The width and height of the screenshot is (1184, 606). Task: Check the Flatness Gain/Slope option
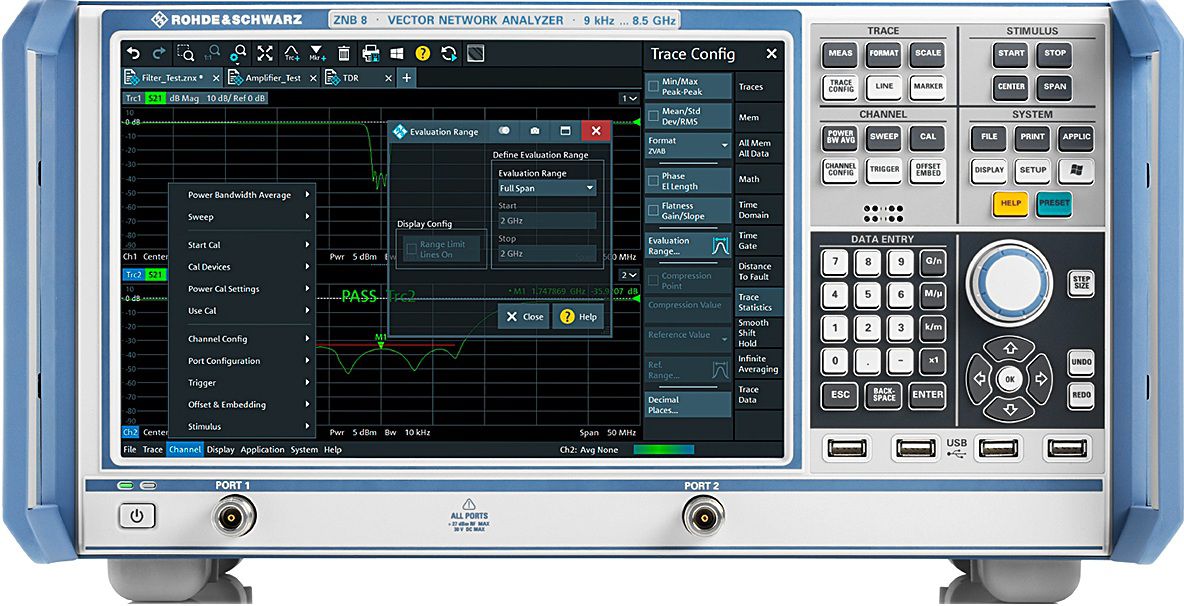654,211
